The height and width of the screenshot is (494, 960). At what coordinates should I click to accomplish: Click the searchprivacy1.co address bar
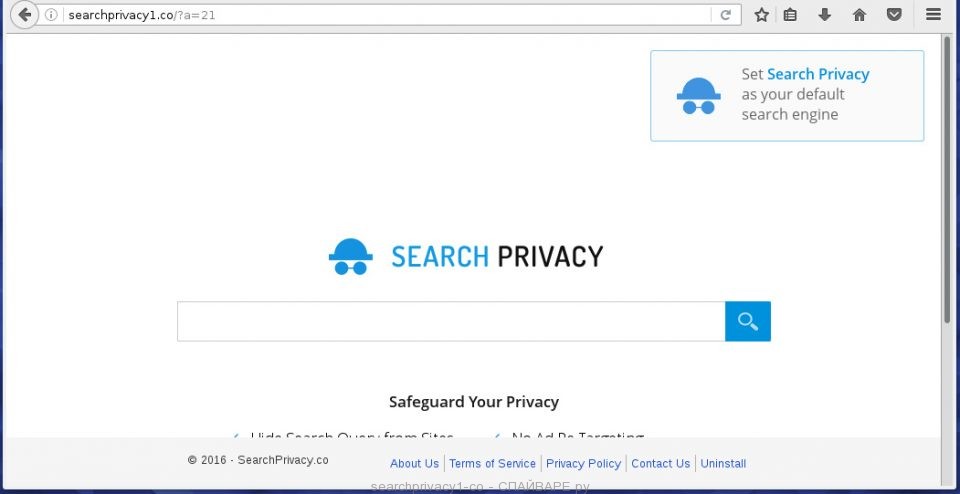pyautogui.click(x=386, y=15)
